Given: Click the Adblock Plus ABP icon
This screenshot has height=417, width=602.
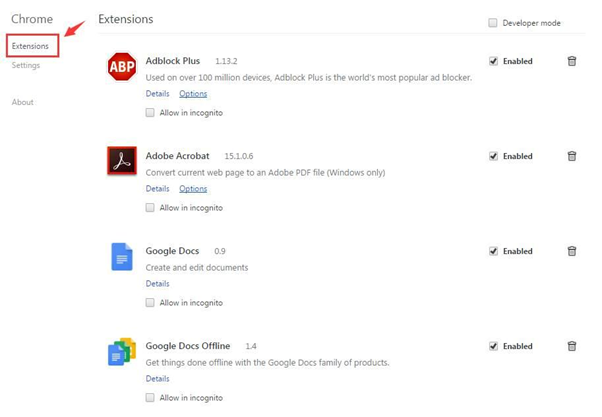Looking at the screenshot, I should point(121,67).
